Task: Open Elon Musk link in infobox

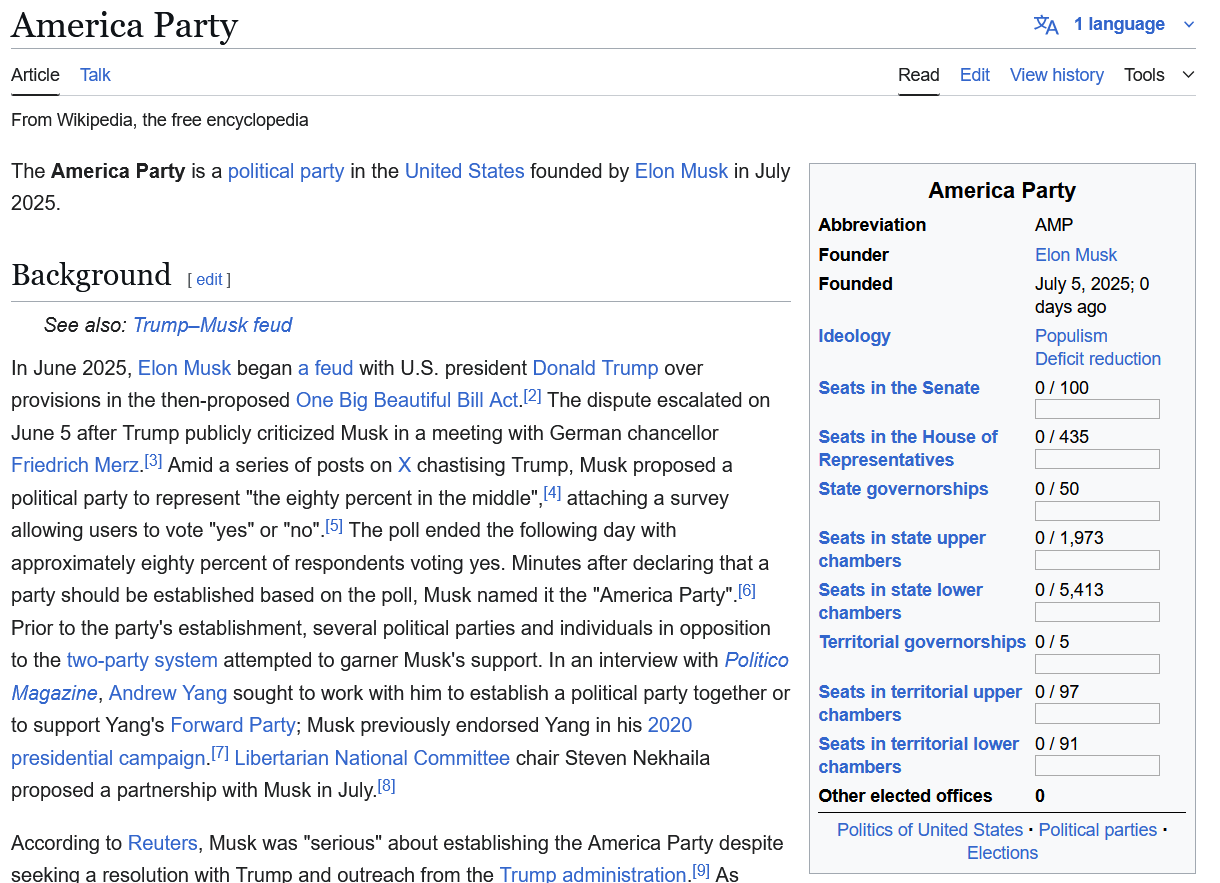Action: coord(1076,255)
